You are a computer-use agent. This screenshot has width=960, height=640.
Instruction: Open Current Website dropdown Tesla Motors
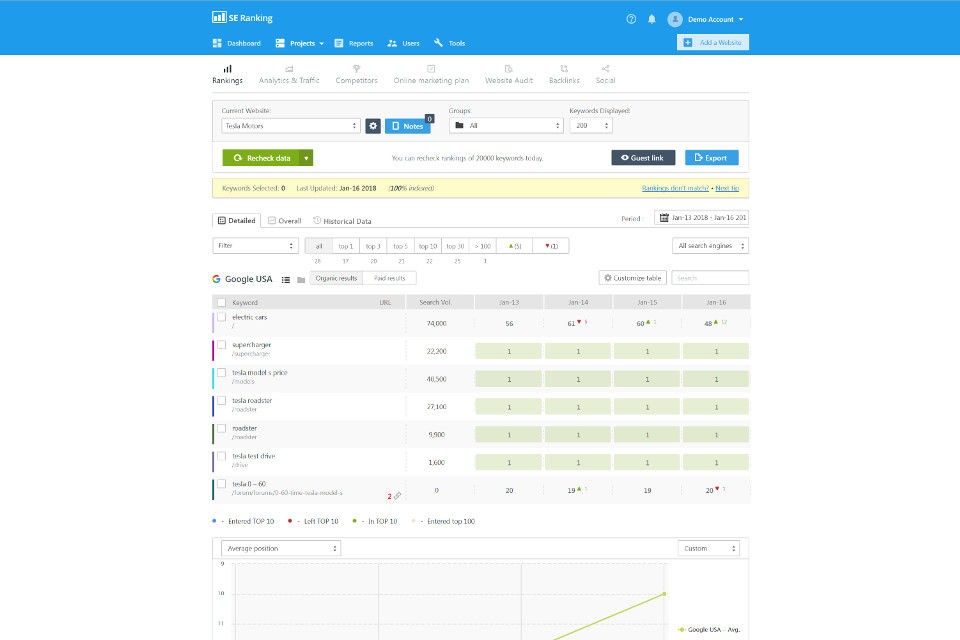(291, 126)
